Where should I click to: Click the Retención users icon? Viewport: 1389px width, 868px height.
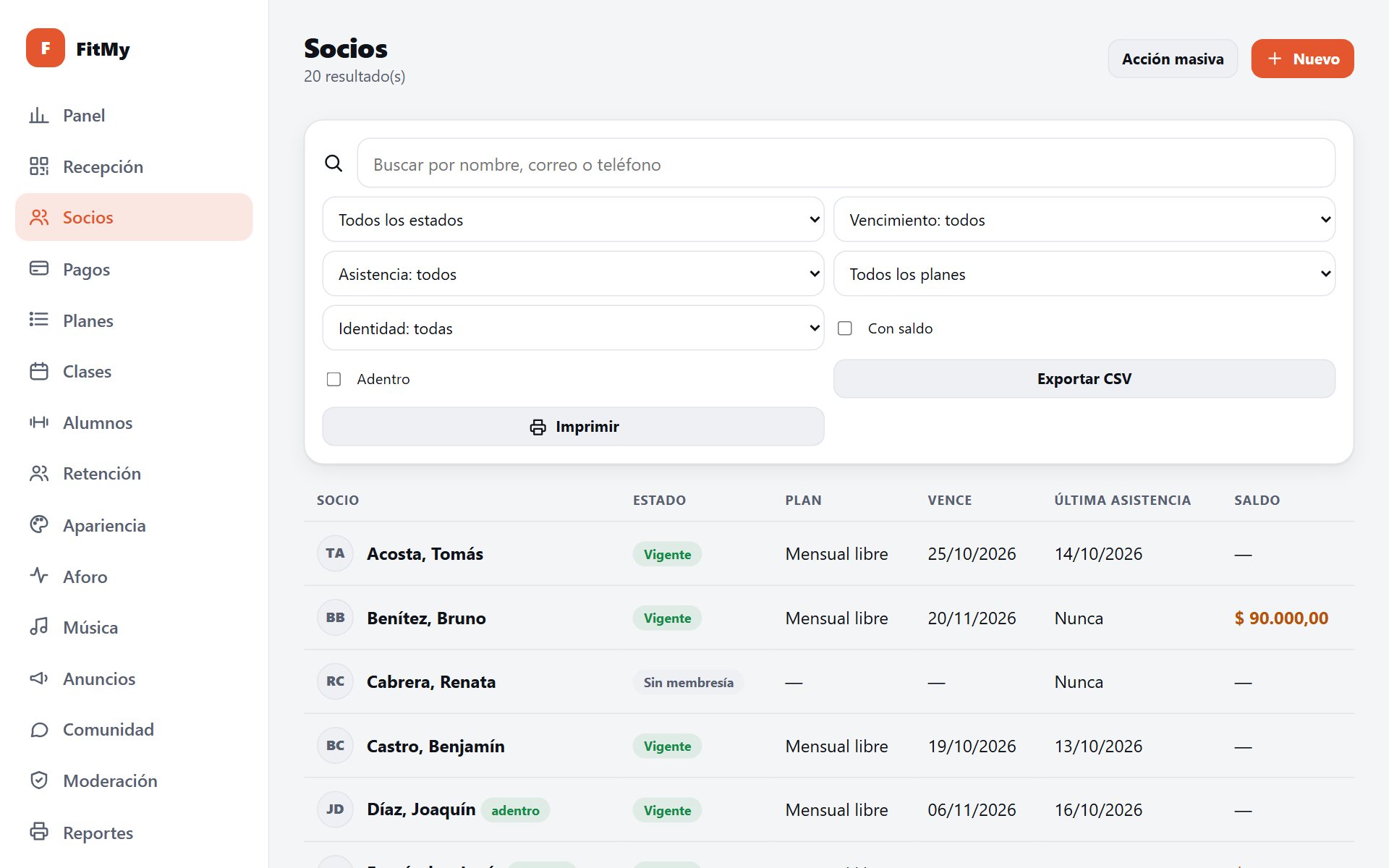(39, 473)
